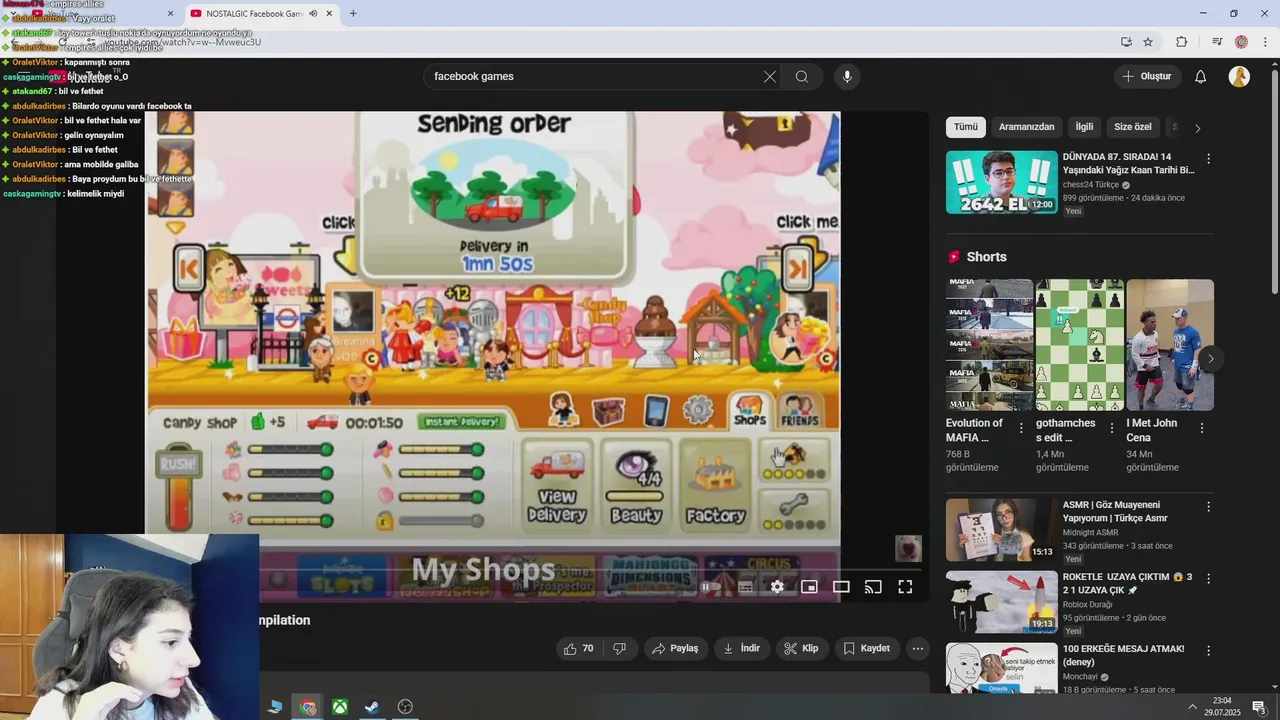Screen dimensions: 1280x720
Task: Mute the NOSTALGIC Facebook Games tab audio
Action: coord(313,14)
